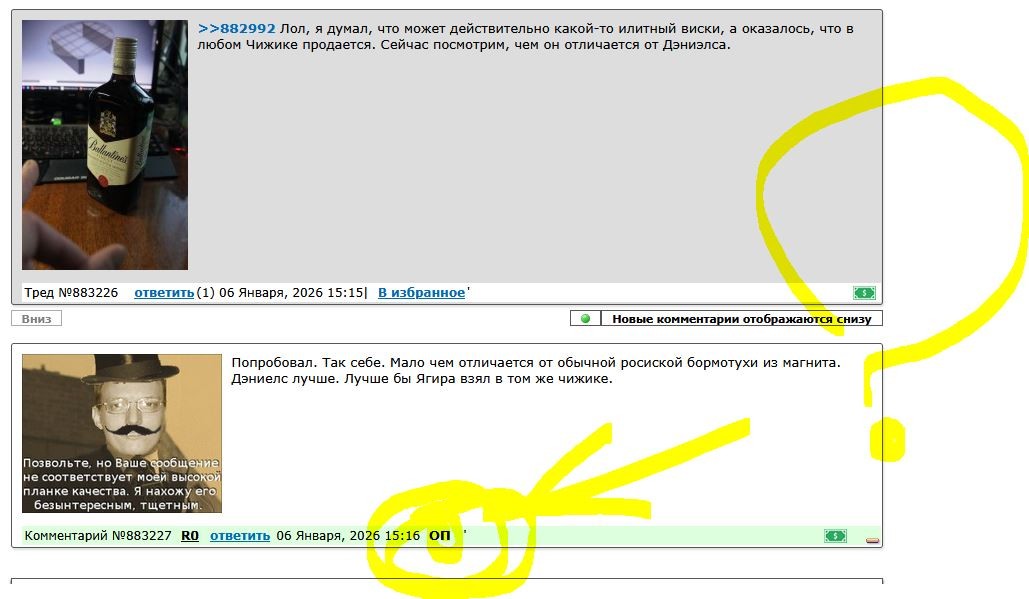Click 'Новые комментарии отображаются снизу' button
The width and height of the screenshot is (1029, 599).
pos(741,319)
